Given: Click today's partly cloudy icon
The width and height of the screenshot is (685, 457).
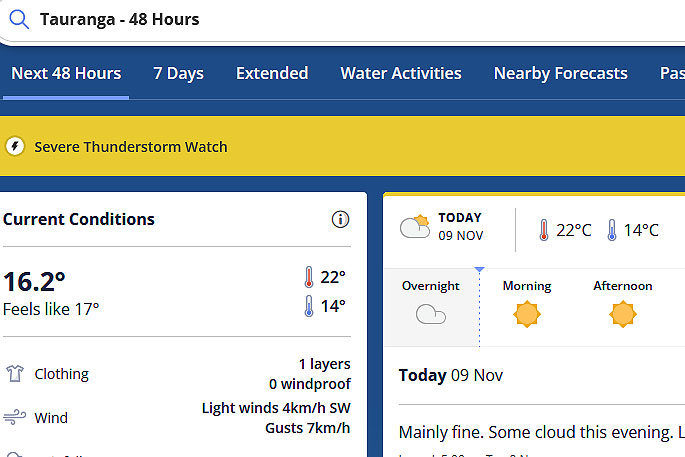Looking at the screenshot, I should pyautogui.click(x=415, y=226).
